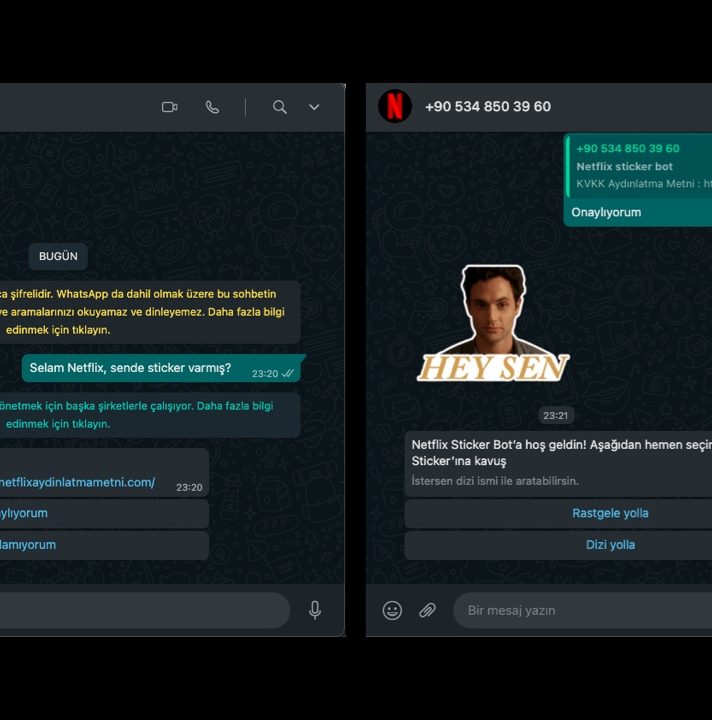Click the 23:21 timestamp chip
This screenshot has height=720, width=712.
pos(555,416)
